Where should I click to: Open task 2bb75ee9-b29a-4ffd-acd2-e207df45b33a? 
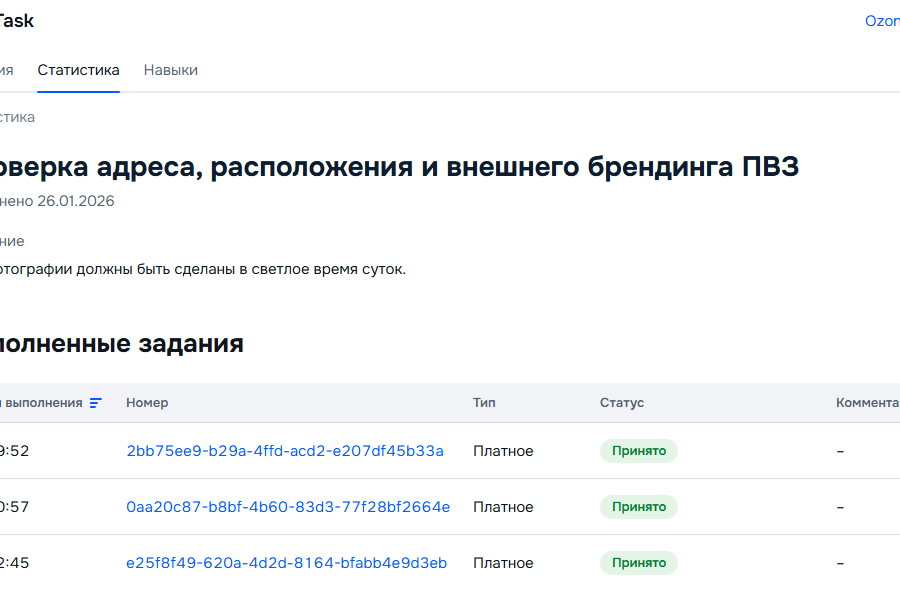285,451
